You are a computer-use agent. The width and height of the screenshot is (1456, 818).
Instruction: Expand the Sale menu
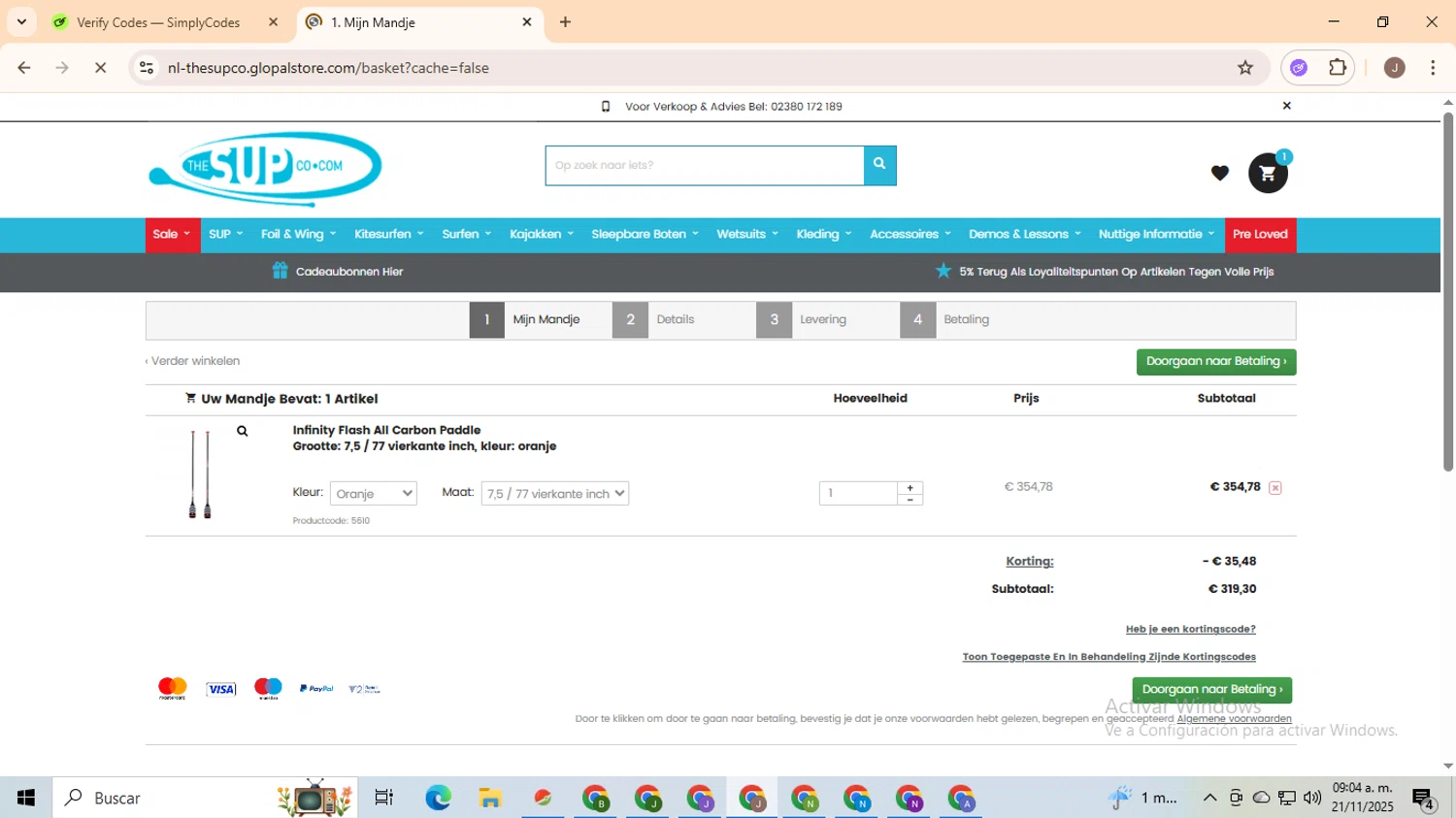point(171,235)
